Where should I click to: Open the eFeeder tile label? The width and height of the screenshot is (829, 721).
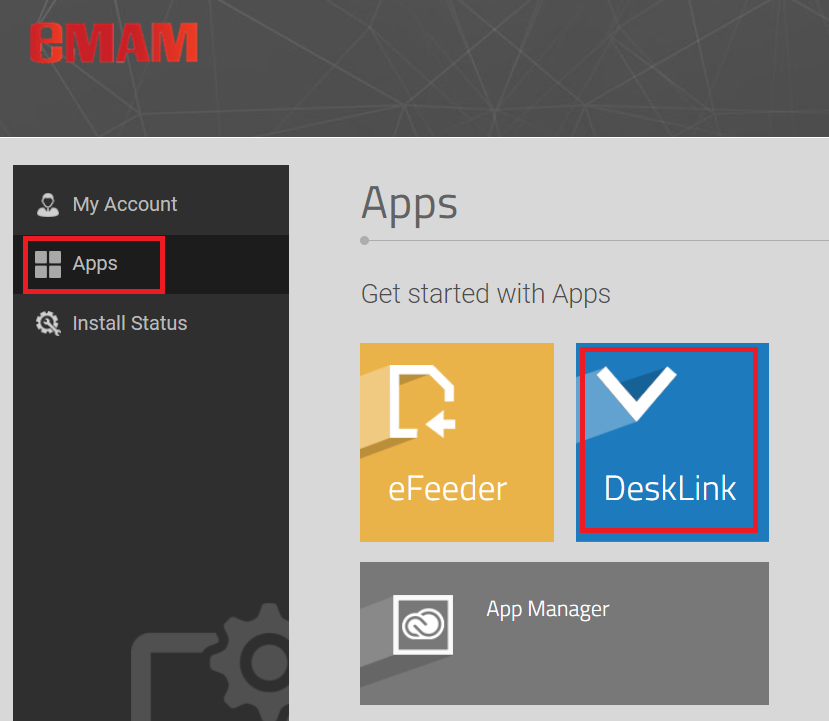coord(447,488)
